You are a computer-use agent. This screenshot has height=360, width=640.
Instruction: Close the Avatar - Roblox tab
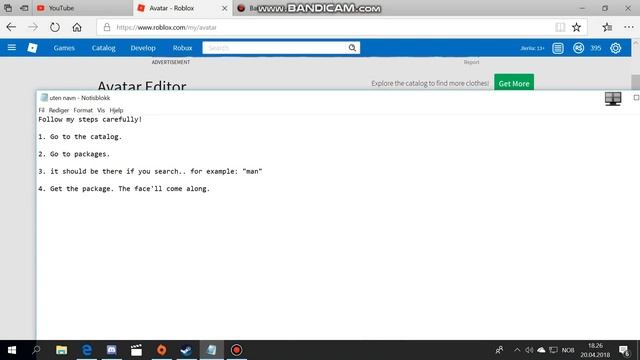[224, 8]
